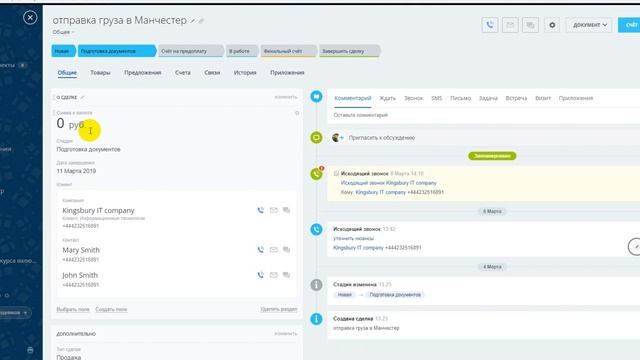
Task: Select the В работе stage
Action: pyautogui.click(x=242, y=51)
